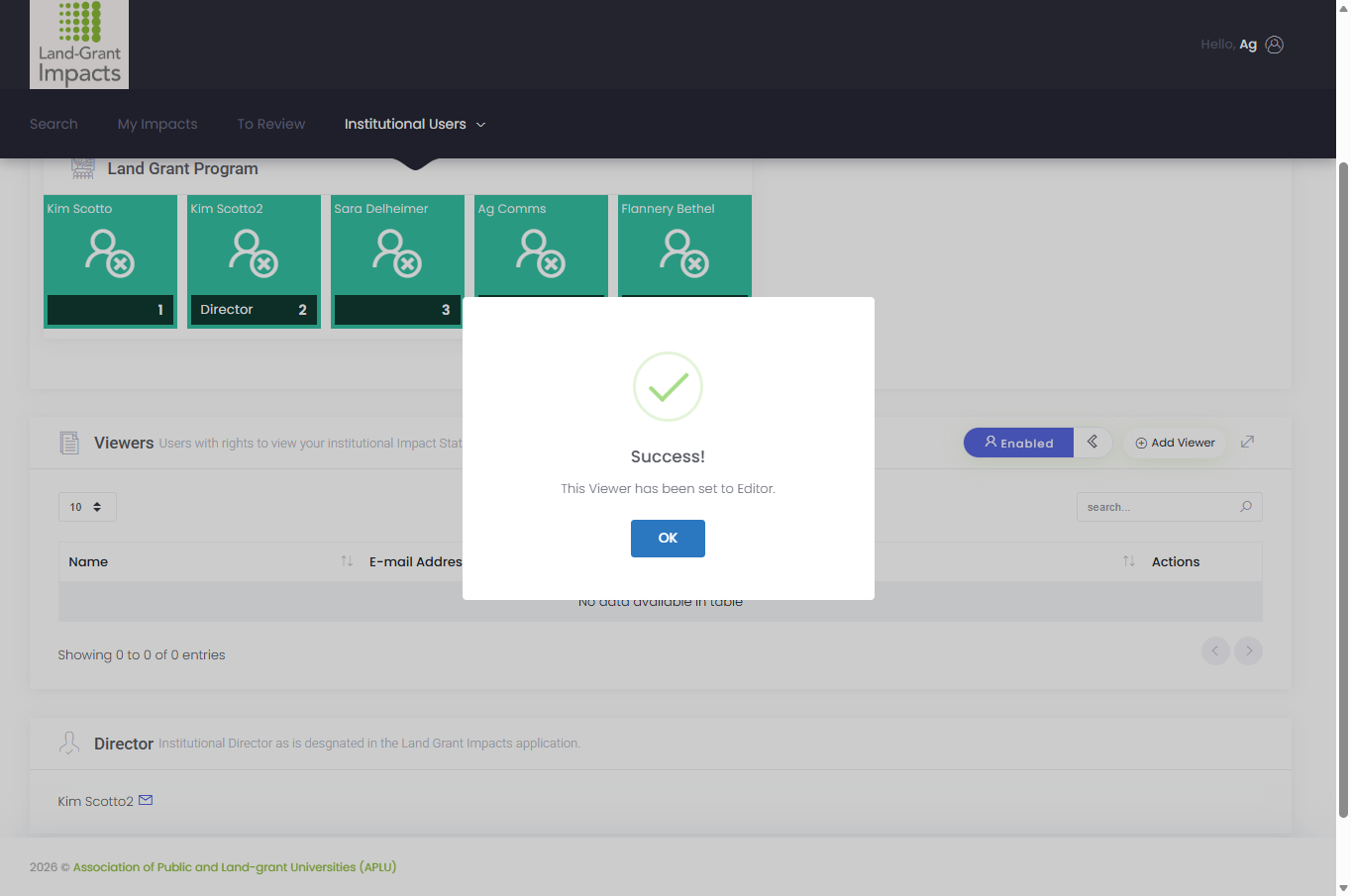
Task: Click the Director section person icon
Action: pyautogui.click(x=69, y=743)
